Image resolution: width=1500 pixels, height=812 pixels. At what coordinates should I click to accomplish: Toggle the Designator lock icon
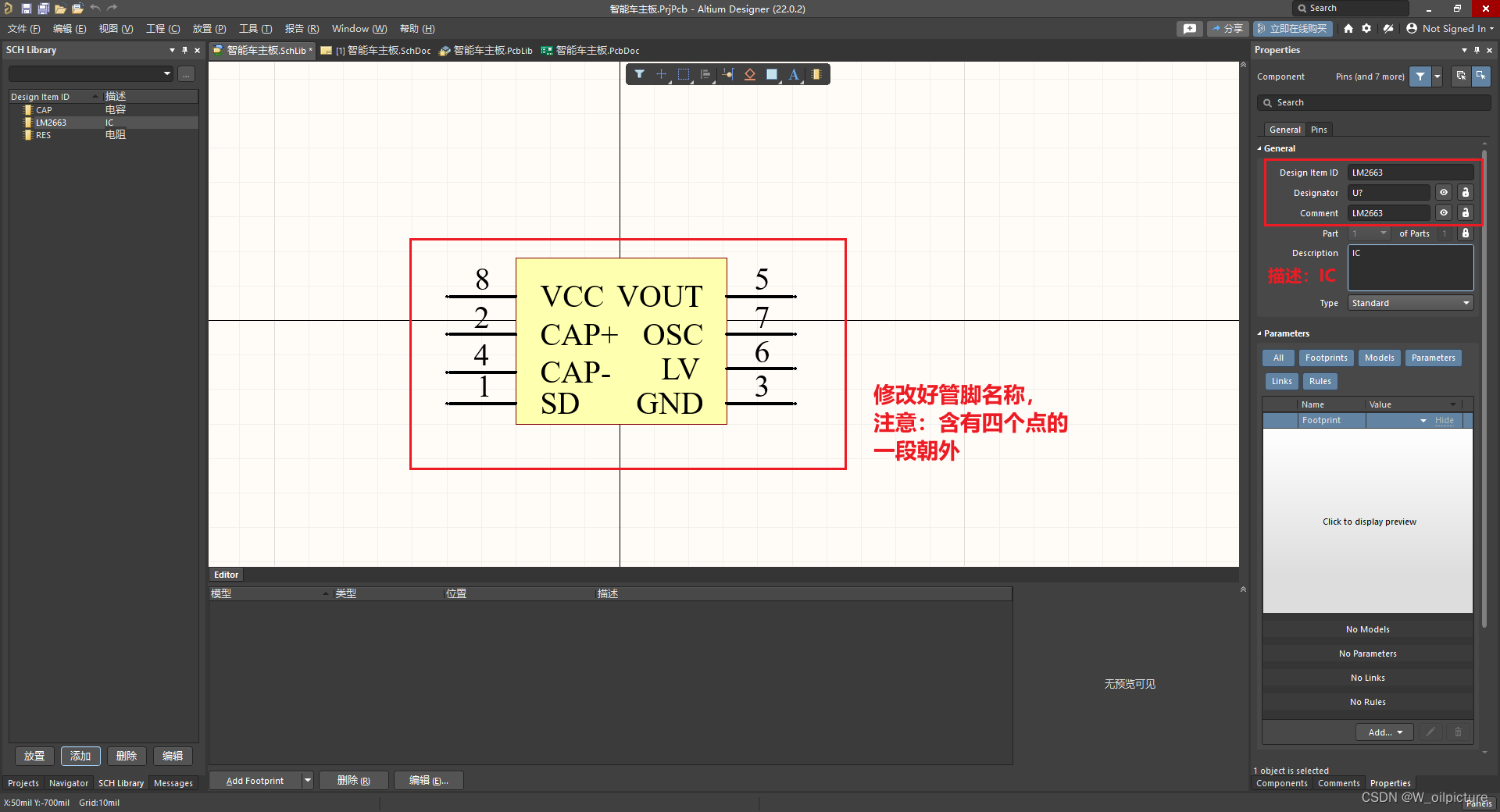pyautogui.click(x=1466, y=193)
